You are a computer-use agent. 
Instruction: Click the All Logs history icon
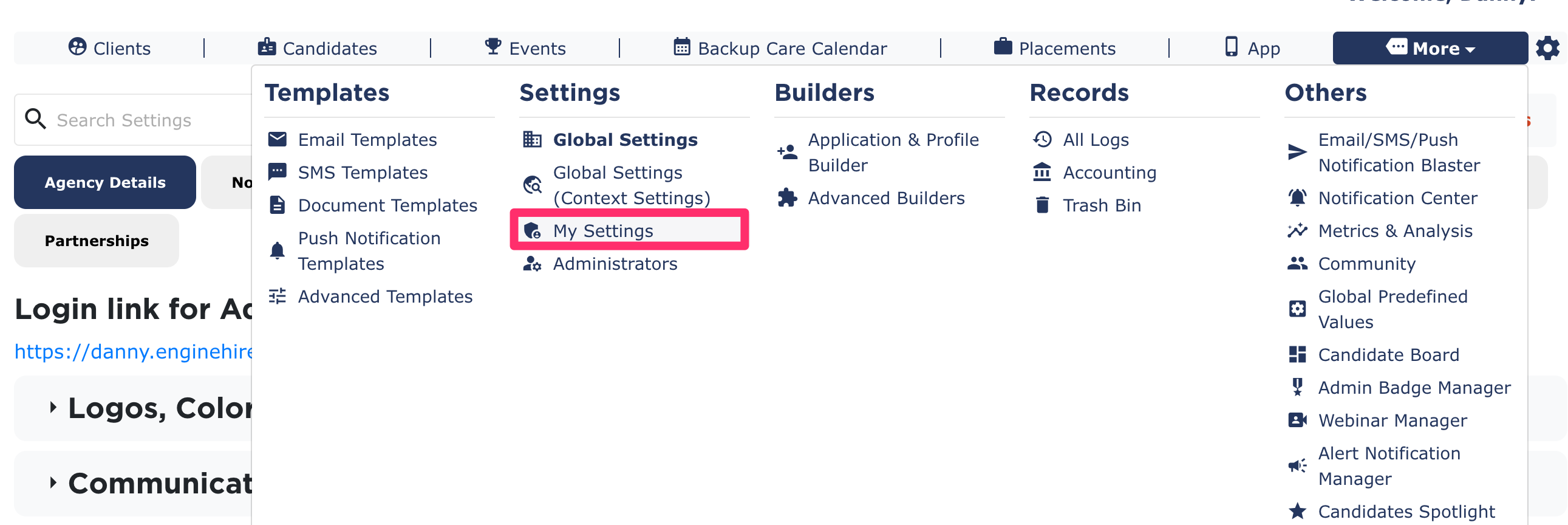coord(1042,140)
